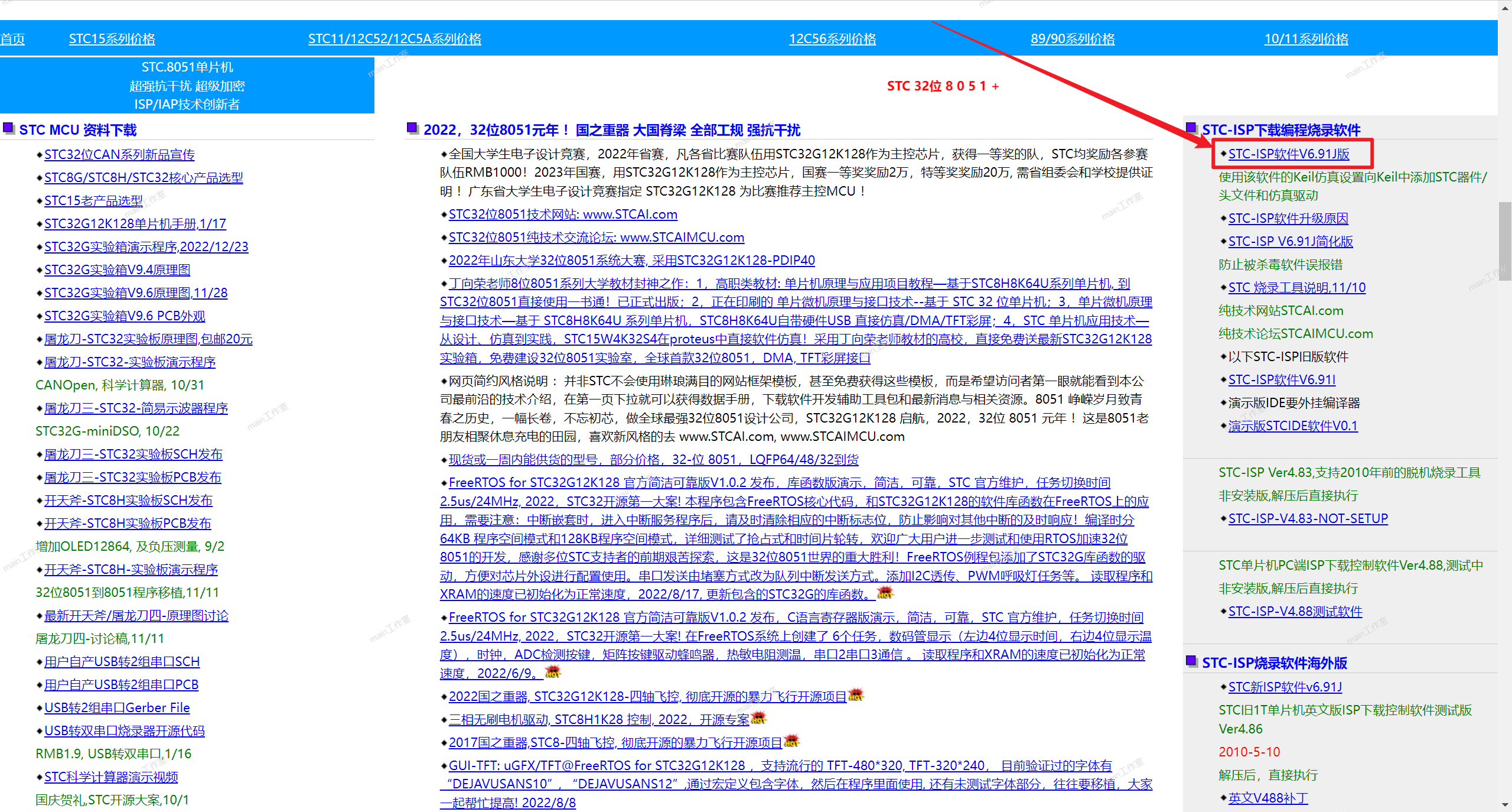Click the scrollbar down arrow
Viewport: 1512px width, 812px height.
pyautogui.click(x=1506, y=805)
